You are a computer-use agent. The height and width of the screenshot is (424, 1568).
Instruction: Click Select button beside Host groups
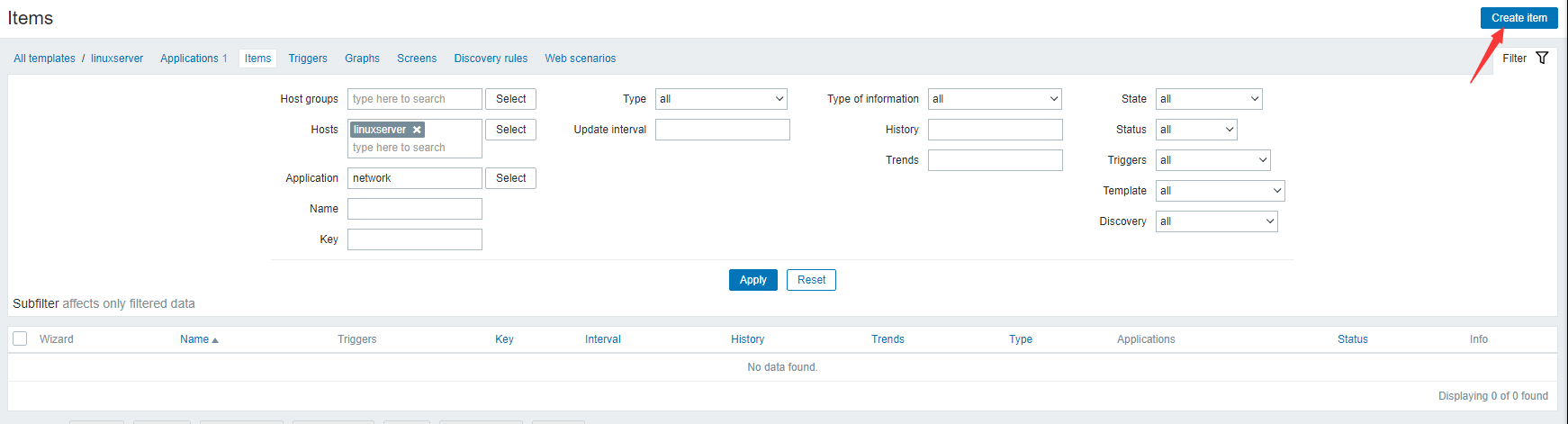510,99
